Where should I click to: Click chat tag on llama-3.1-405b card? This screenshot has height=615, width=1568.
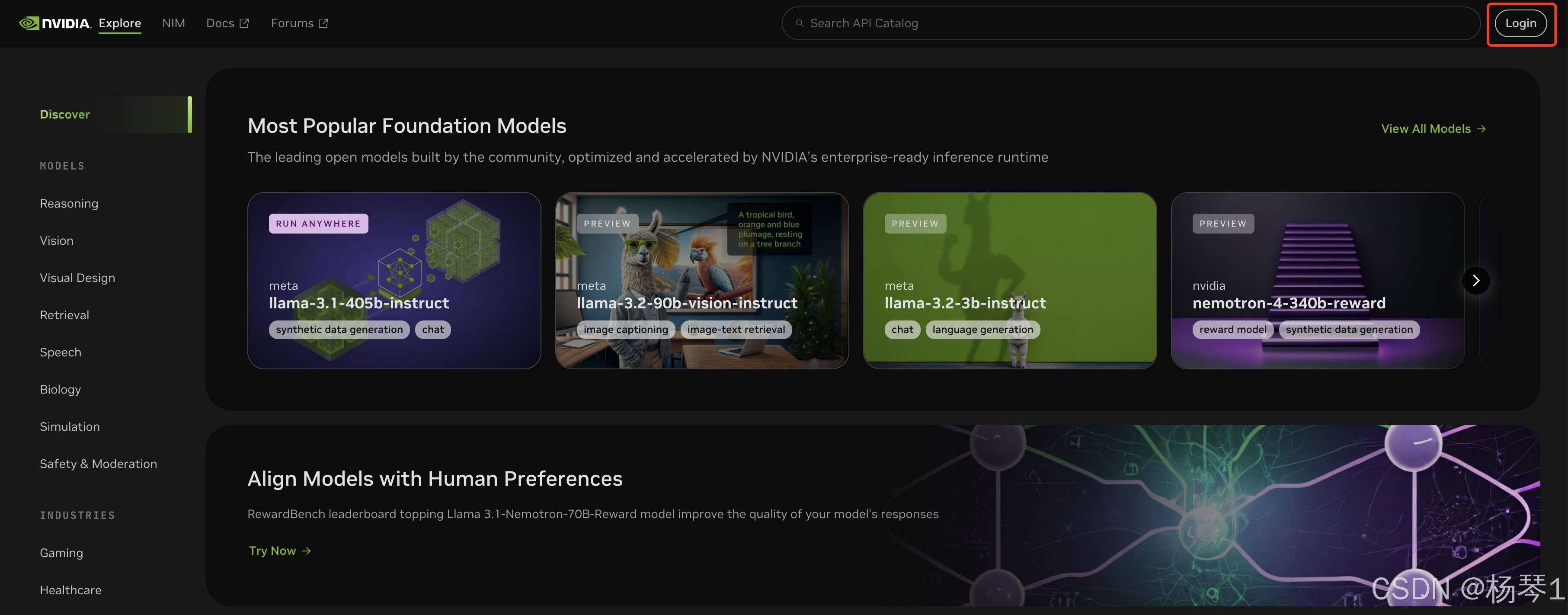coord(433,330)
